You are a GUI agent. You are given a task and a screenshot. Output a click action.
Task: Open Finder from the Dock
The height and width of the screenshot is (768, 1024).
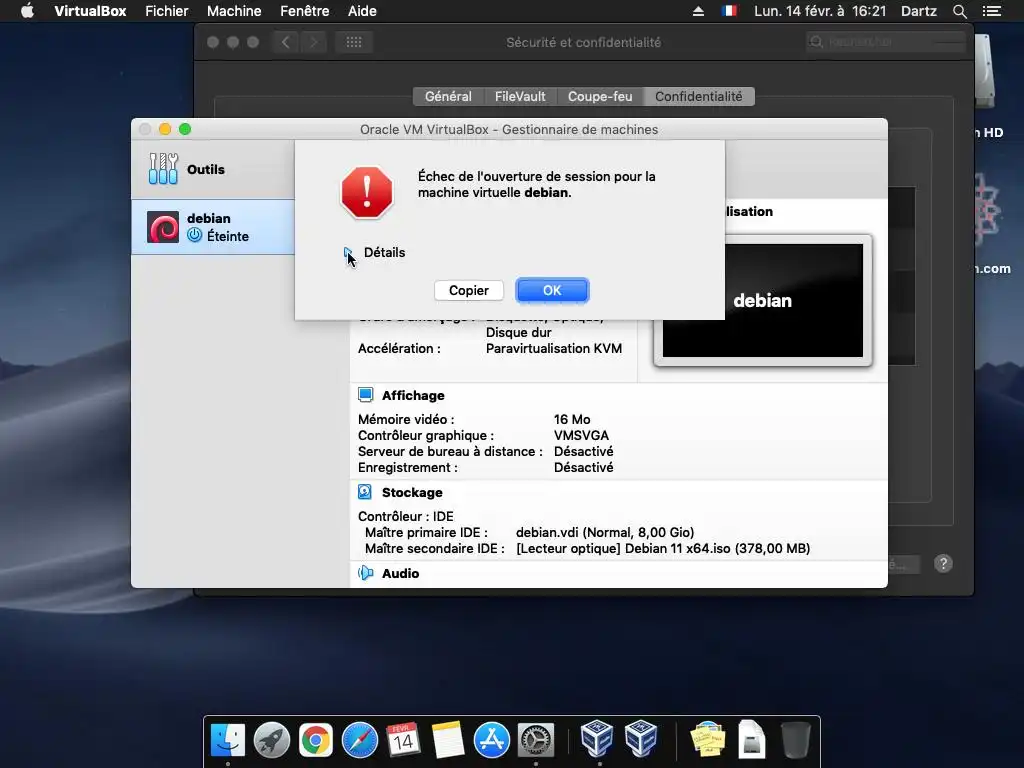[227, 740]
